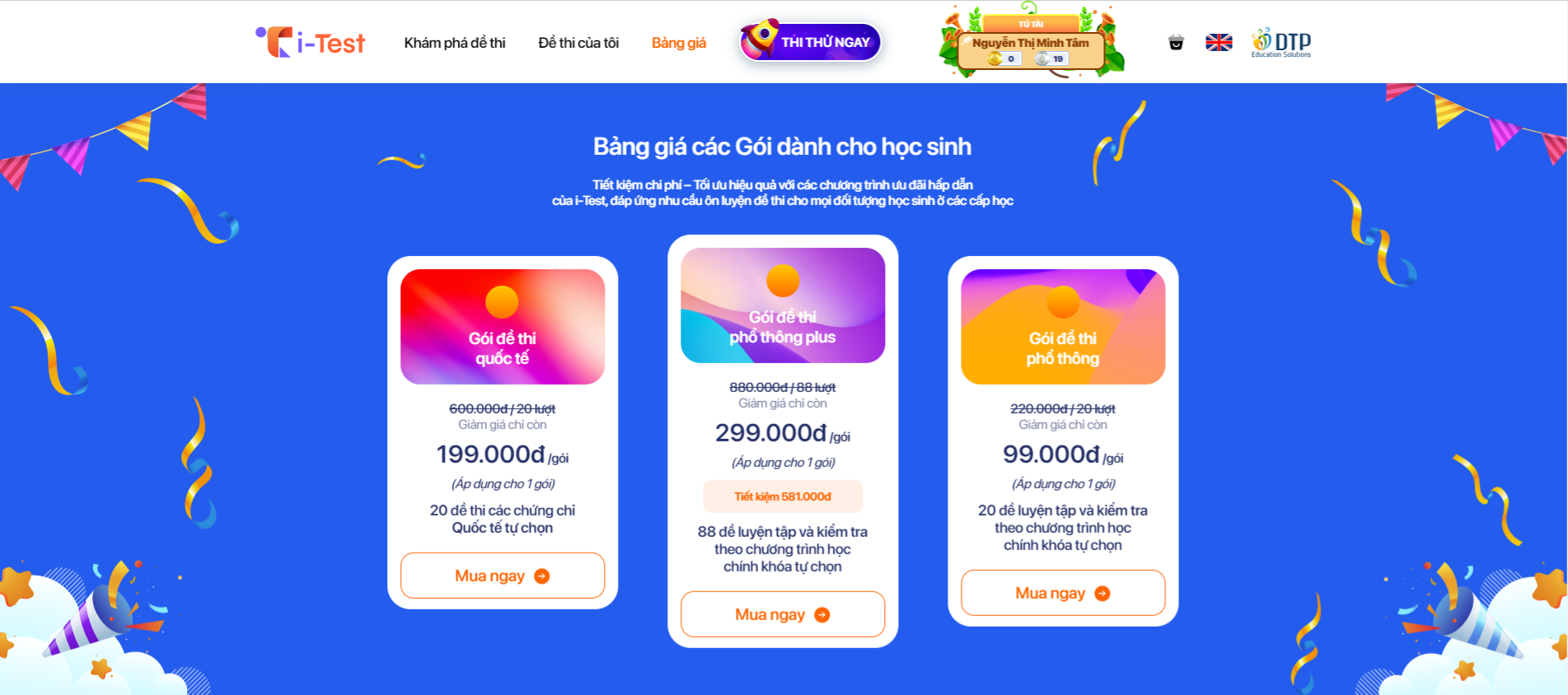Buy the Gói đề thi quốc tế package
The width and height of the screenshot is (1568, 695).
503,576
